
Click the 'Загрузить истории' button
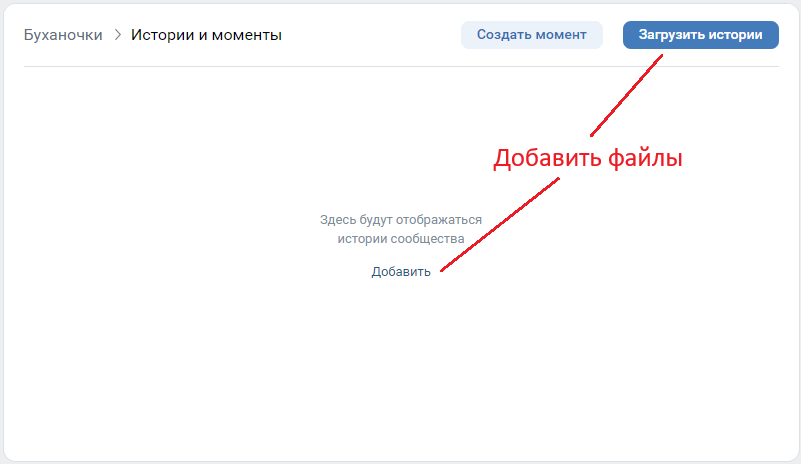[700, 35]
